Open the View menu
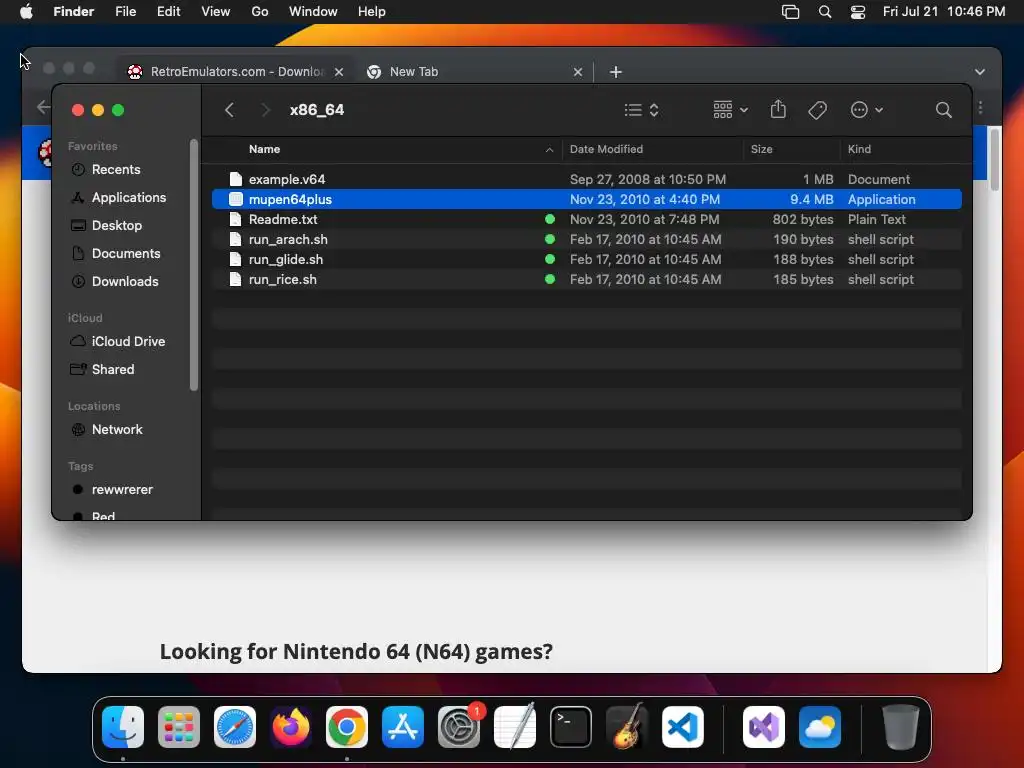 [216, 11]
